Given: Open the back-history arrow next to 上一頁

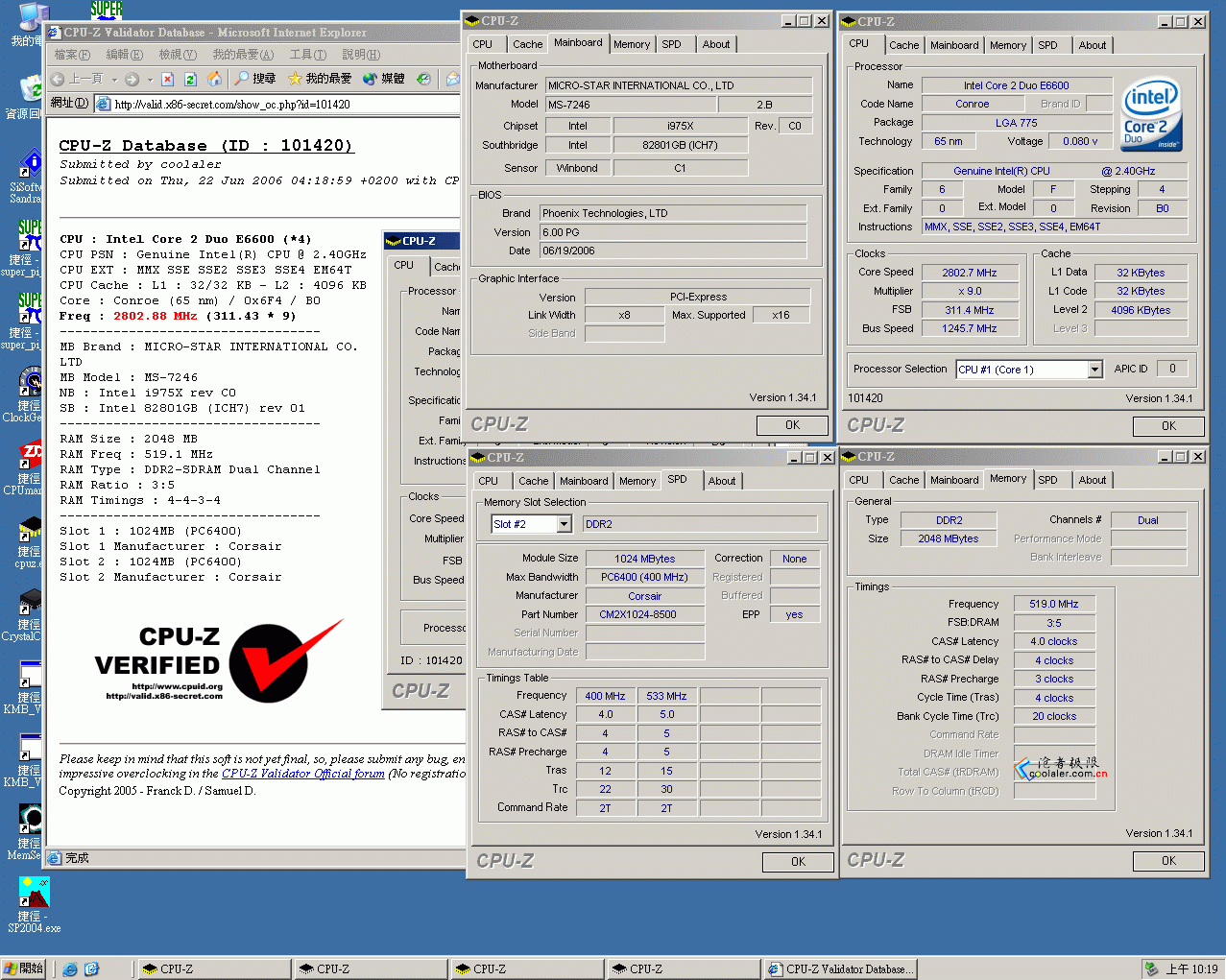Looking at the screenshot, I should 114,79.
